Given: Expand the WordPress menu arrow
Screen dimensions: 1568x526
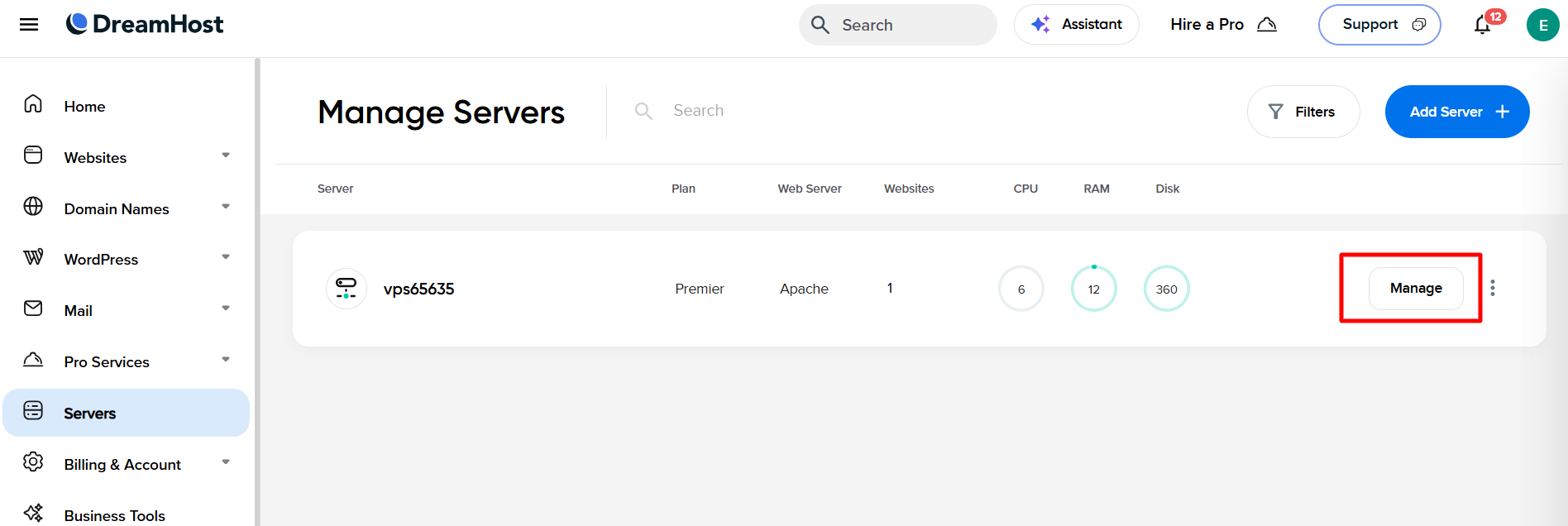Looking at the screenshot, I should [x=226, y=257].
